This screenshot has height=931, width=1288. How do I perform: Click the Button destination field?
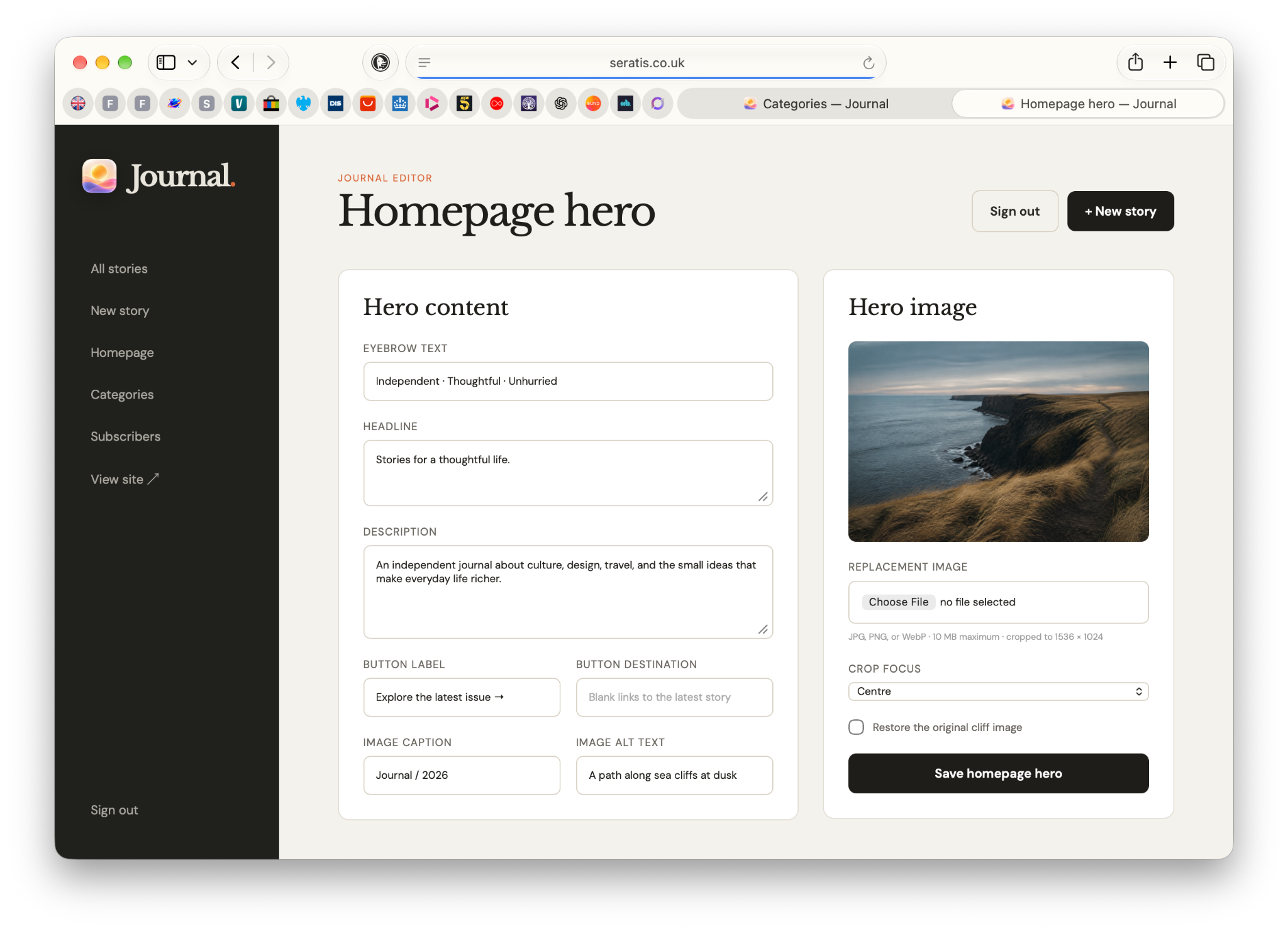point(674,697)
